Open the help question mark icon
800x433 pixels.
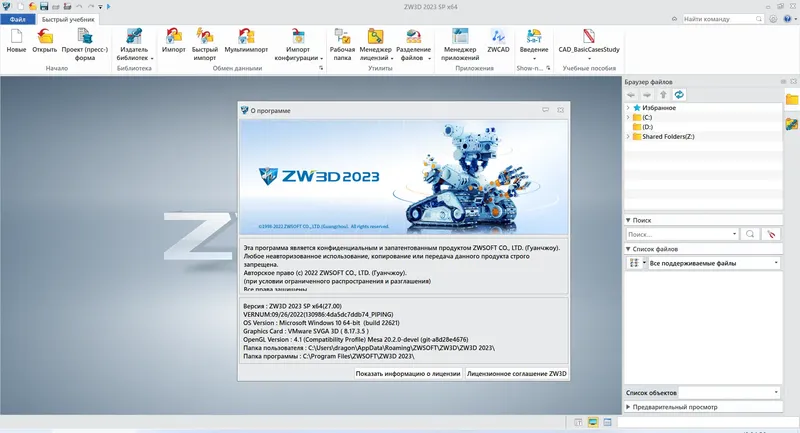787,19
